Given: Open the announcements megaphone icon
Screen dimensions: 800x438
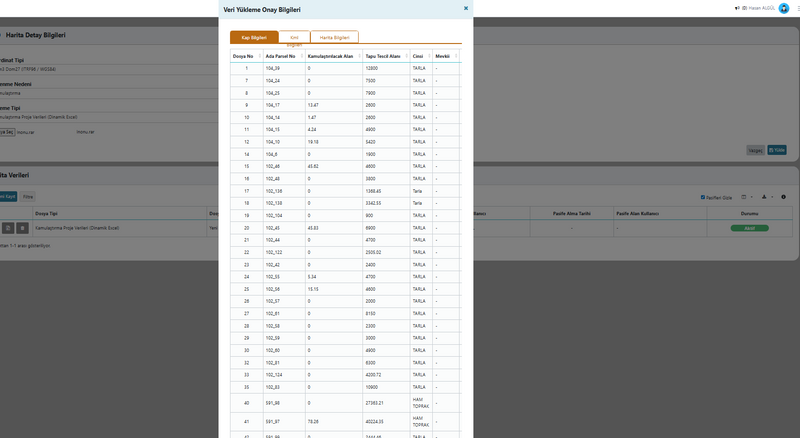Looking at the screenshot, I should 737,8.
